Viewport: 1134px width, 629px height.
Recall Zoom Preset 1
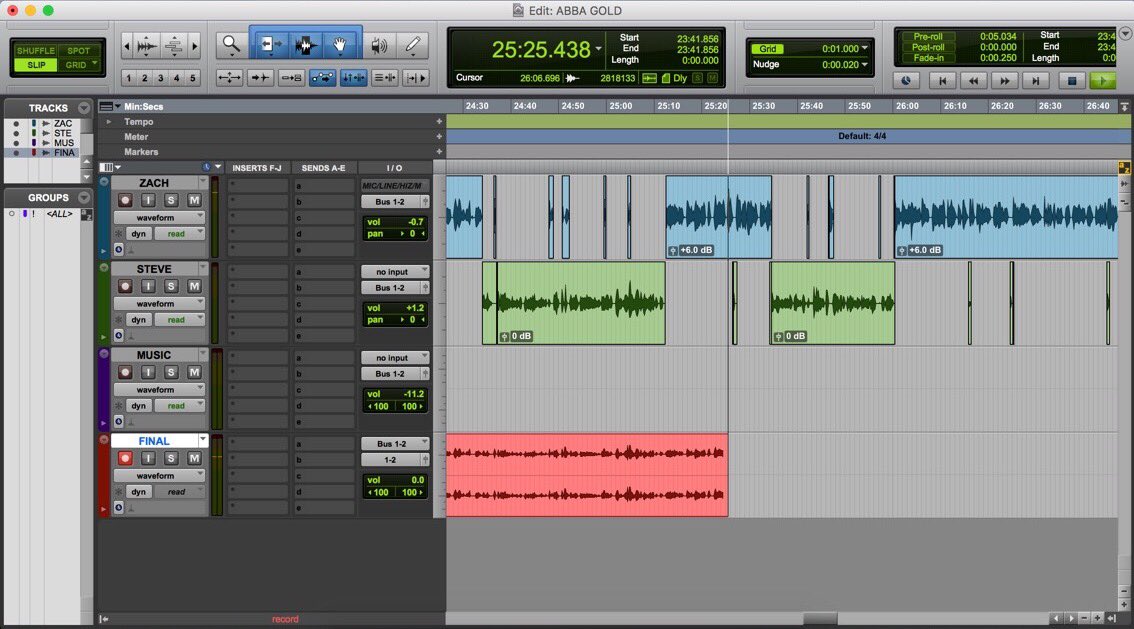(x=129, y=78)
